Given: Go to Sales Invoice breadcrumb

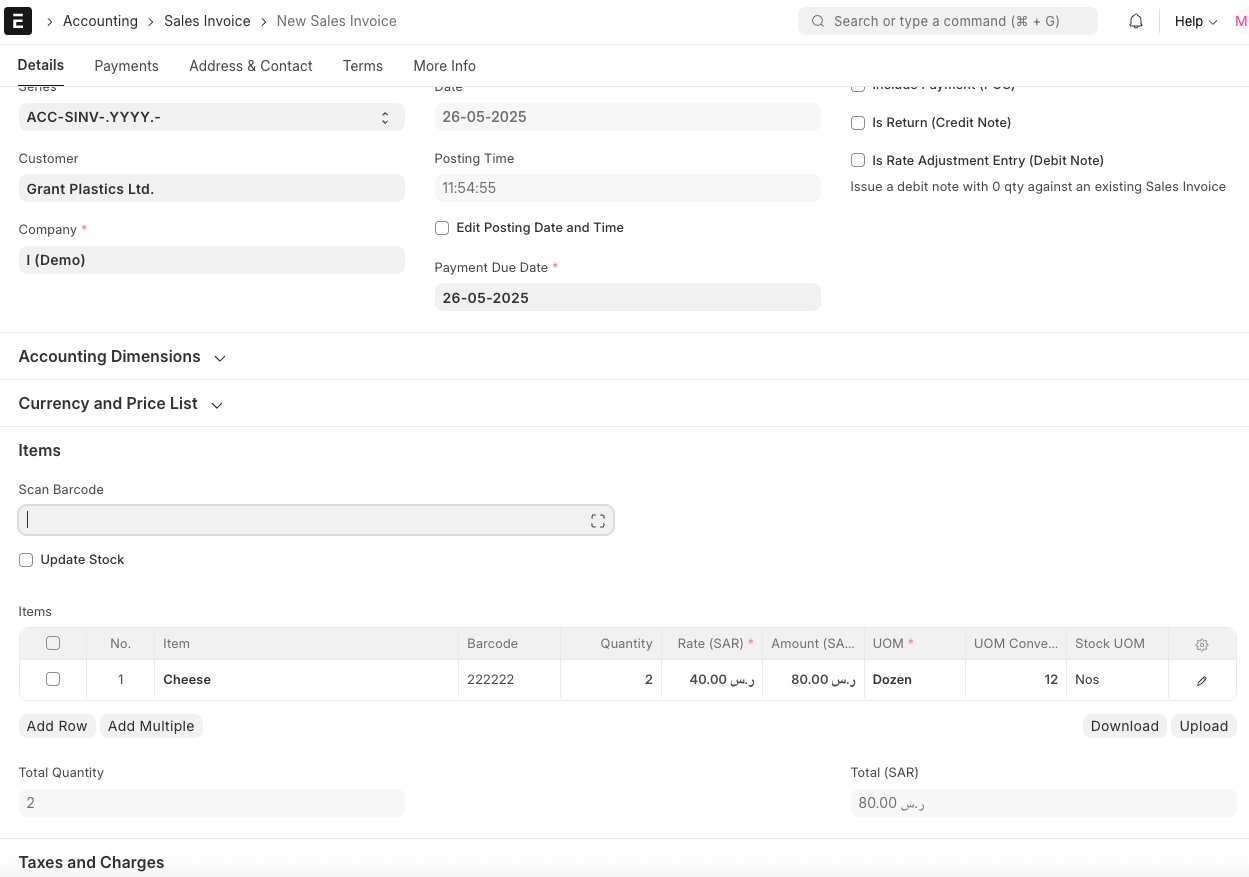Looking at the screenshot, I should (207, 21).
